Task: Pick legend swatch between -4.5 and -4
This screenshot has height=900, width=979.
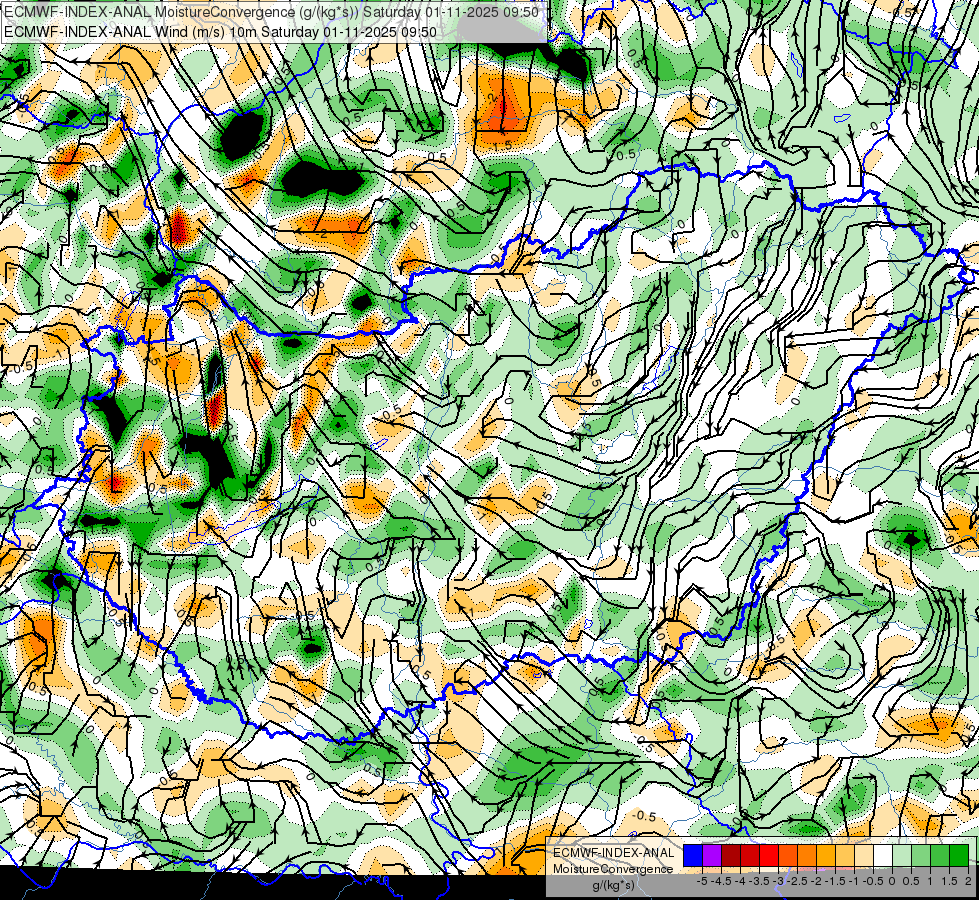Action: [731, 856]
